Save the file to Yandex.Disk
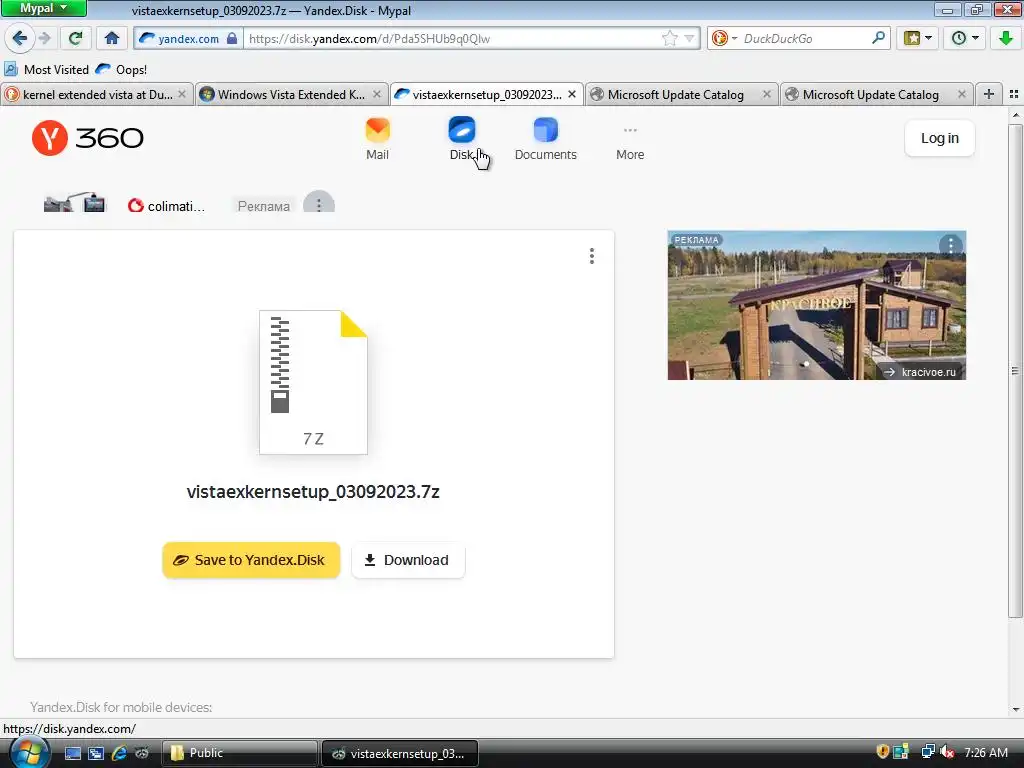Screen dimensions: 1024x768 pos(251,560)
